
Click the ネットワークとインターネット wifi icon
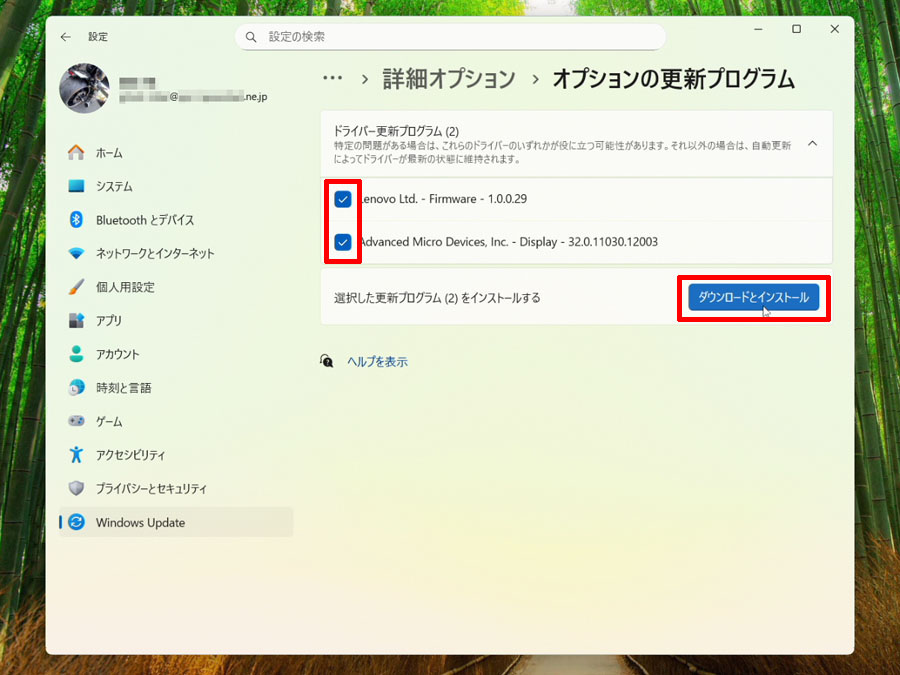point(76,253)
